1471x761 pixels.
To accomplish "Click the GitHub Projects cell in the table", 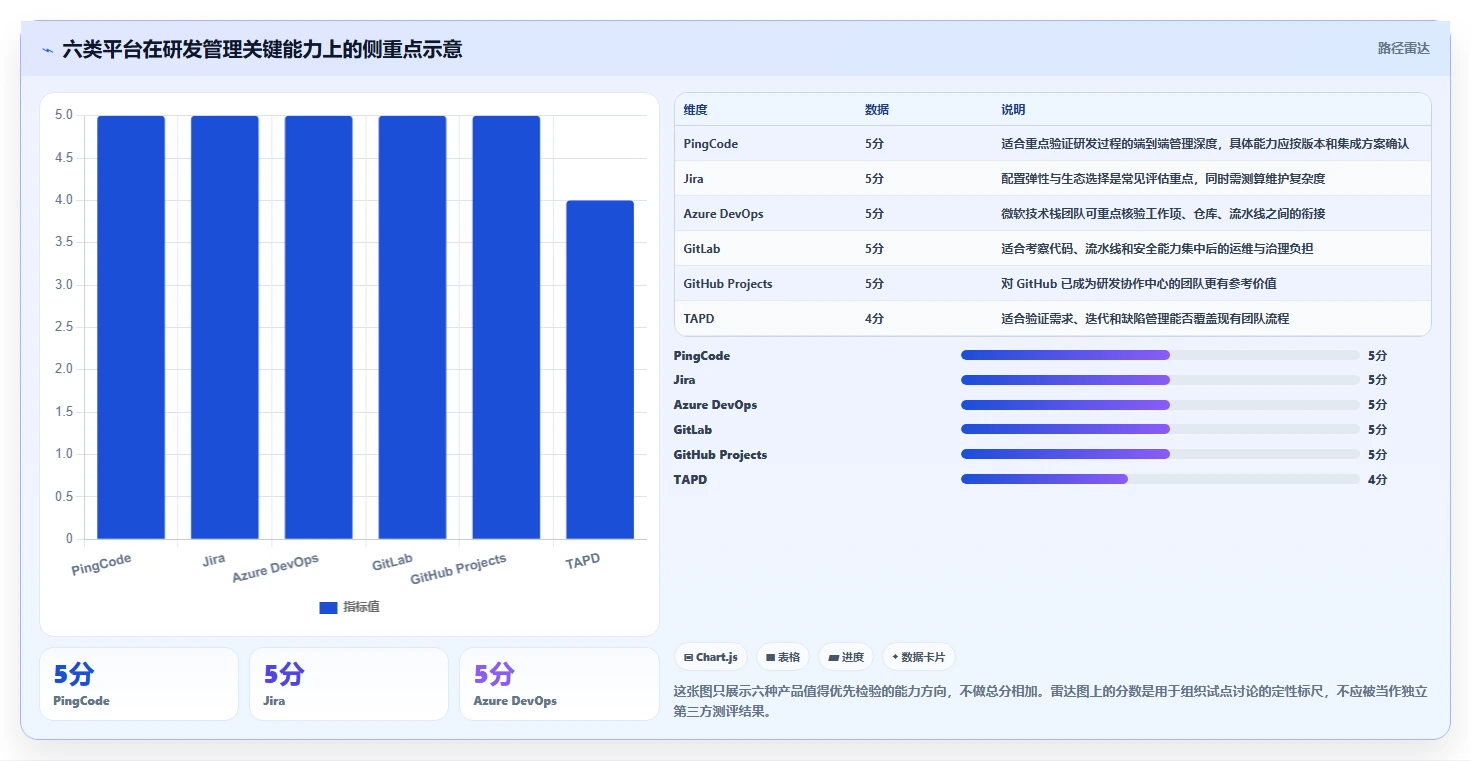I will pos(728,284).
